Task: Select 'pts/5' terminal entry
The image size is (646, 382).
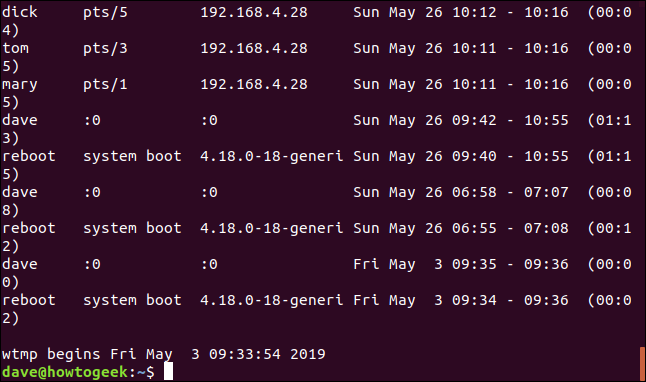Action: [105, 13]
